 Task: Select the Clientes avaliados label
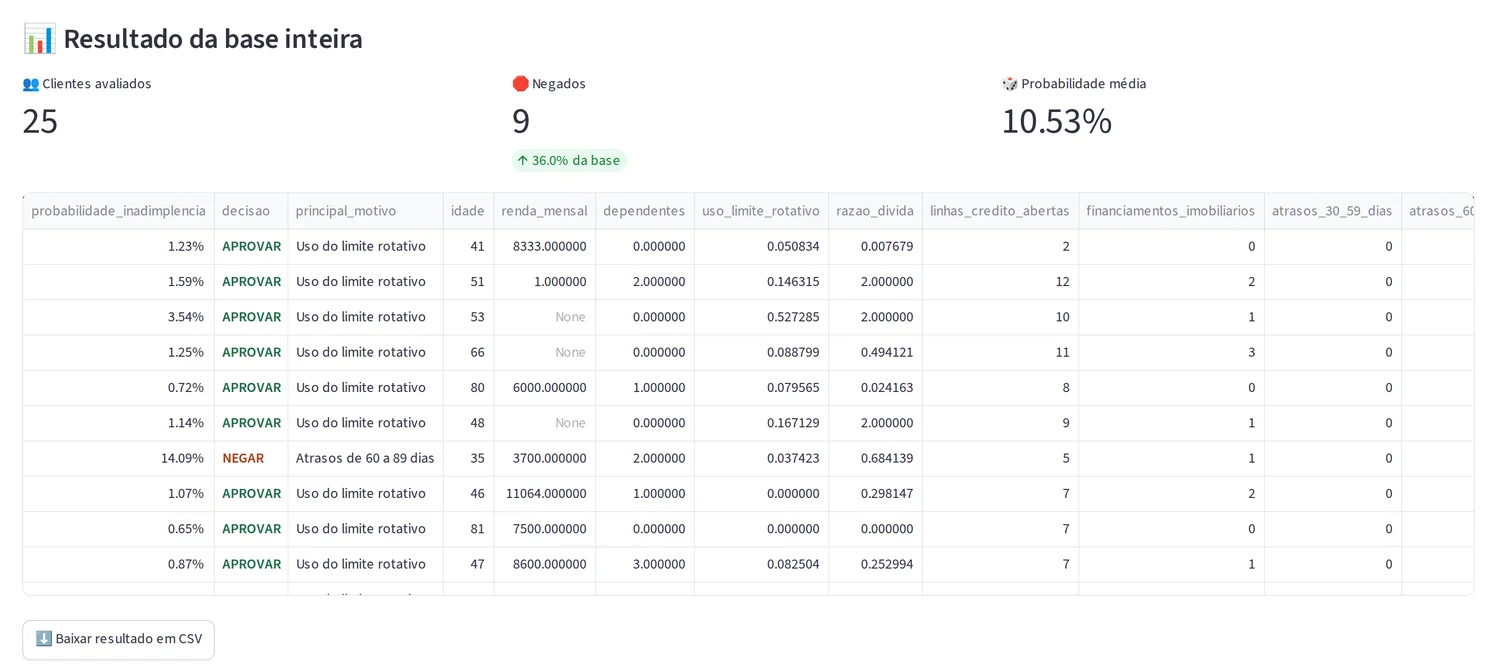(87, 84)
